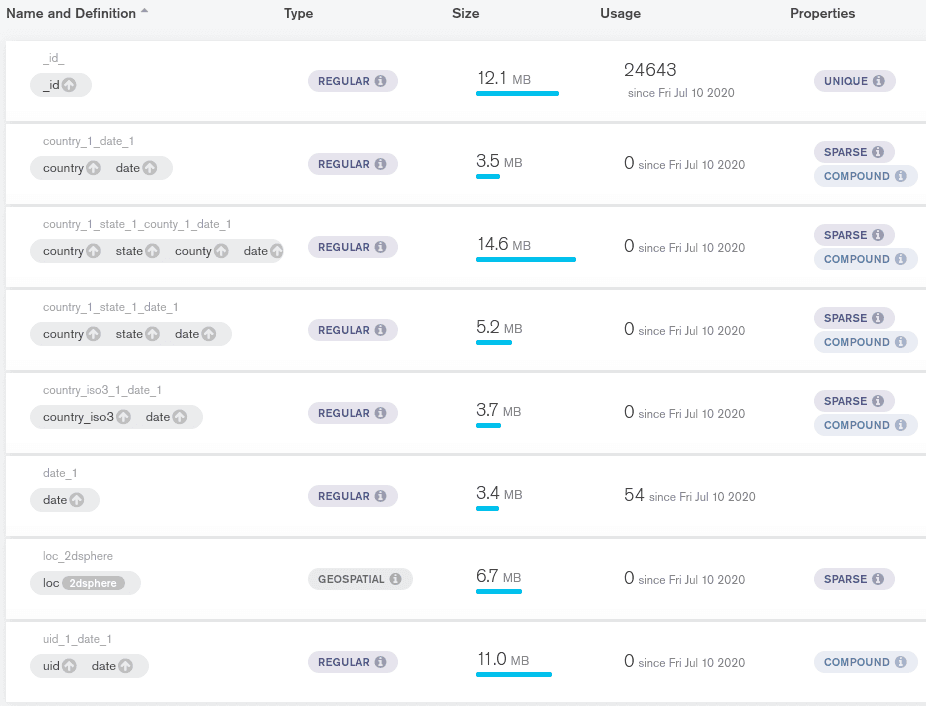The height and width of the screenshot is (706, 926).
Task: Select the country_1_state_1_county_1_date_1 index name
Action: (x=137, y=224)
